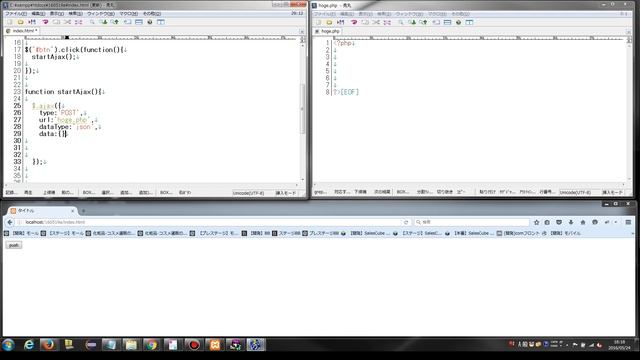Click 再生 function key in index.html editor
The height and width of the screenshot is (360, 640).
tap(28, 192)
